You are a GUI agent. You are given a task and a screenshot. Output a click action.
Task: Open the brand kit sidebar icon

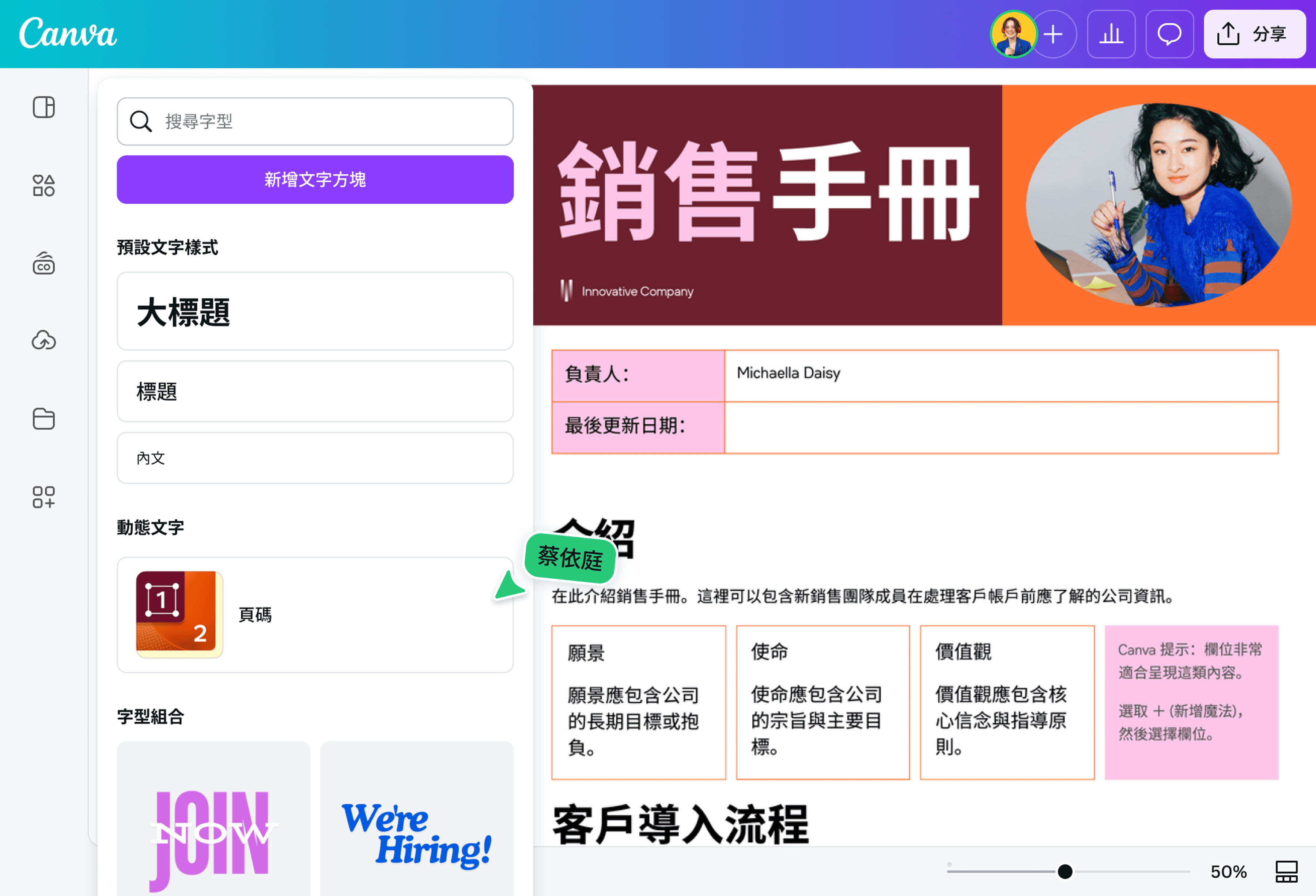point(44,263)
